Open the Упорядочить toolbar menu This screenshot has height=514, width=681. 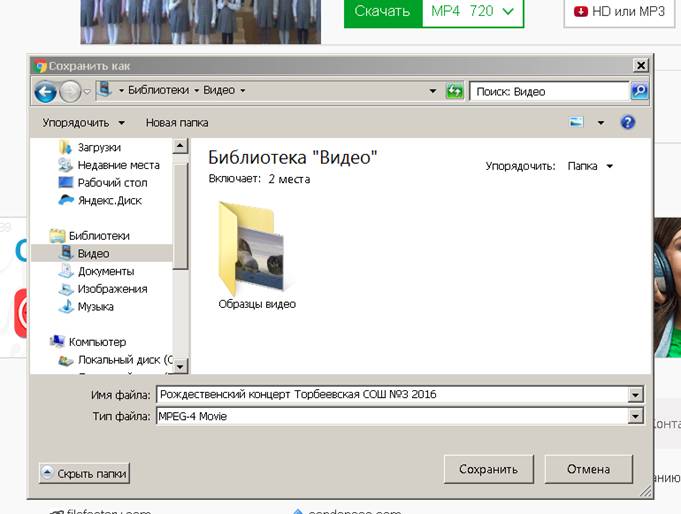coord(83,123)
